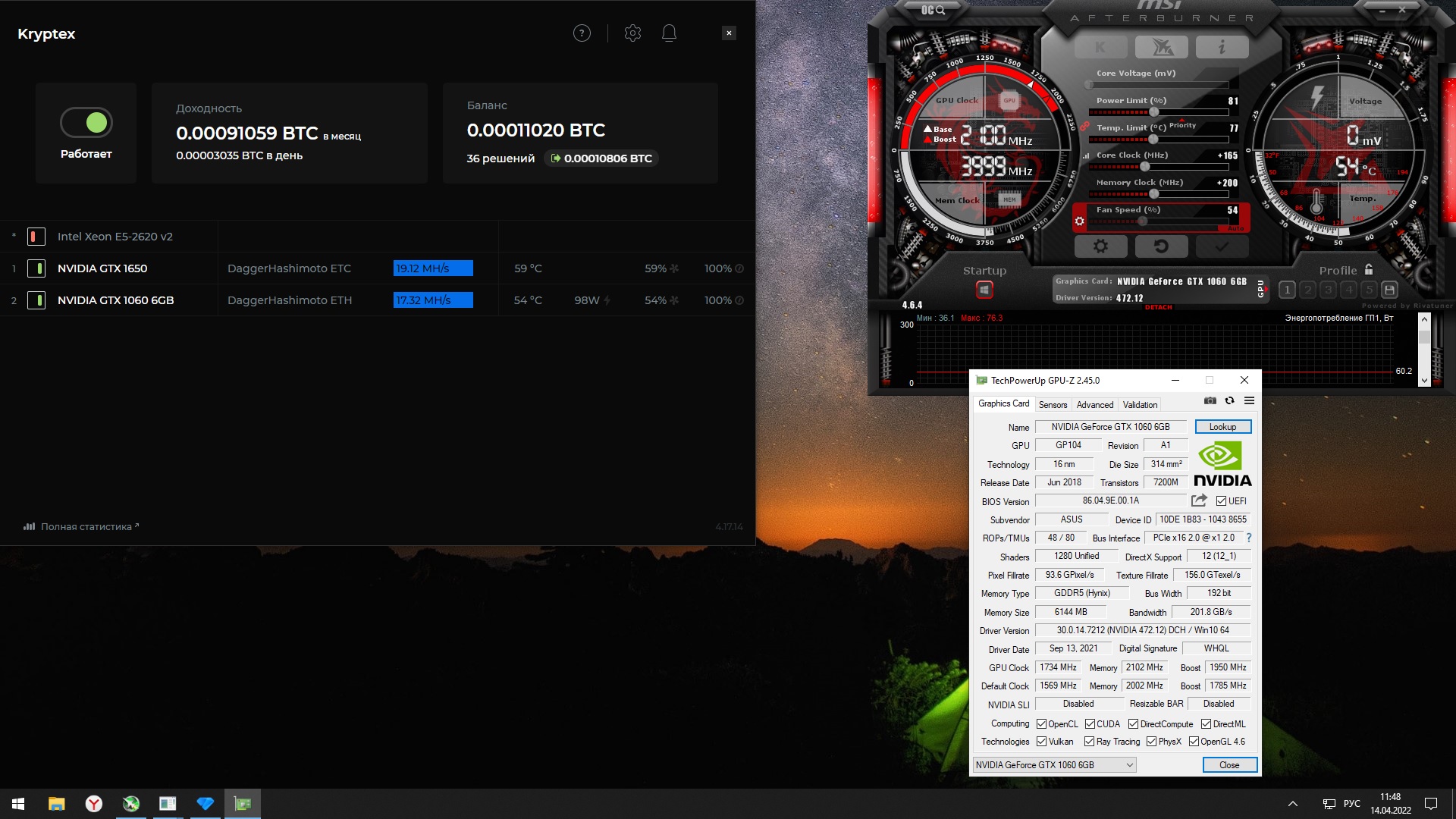
Task: Click the Lookup button in GPU-Z
Action: (1222, 427)
